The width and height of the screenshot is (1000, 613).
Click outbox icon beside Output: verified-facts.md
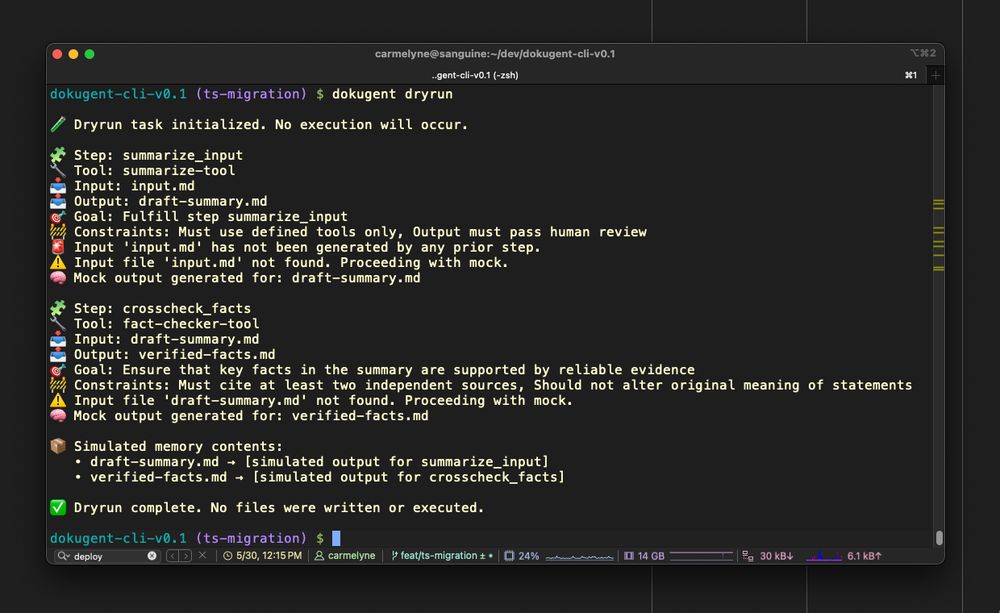coord(58,354)
